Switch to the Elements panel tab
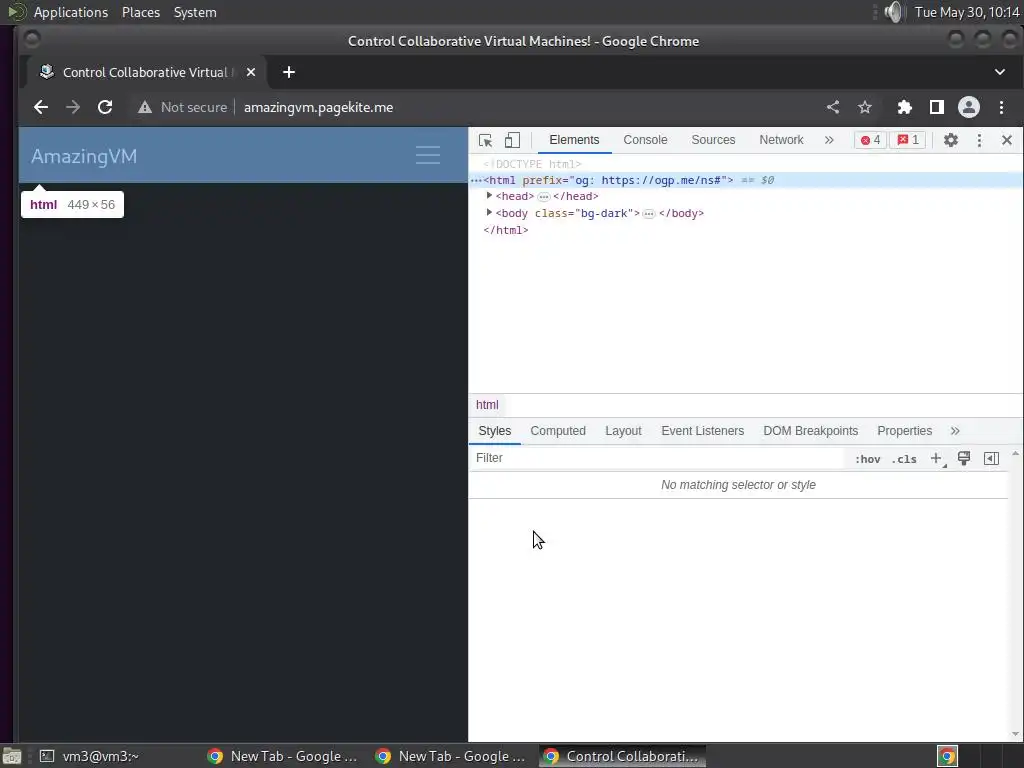 pyautogui.click(x=574, y=140)
